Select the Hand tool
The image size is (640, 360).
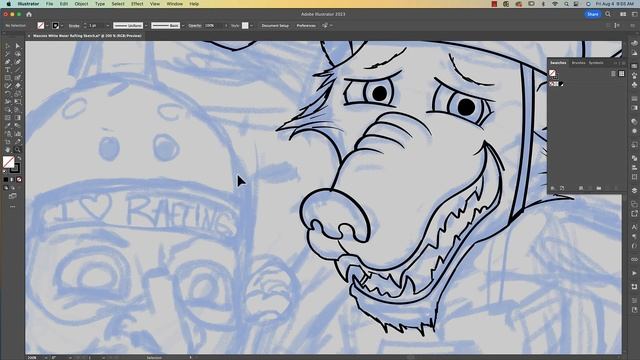(x=7, y=150)
